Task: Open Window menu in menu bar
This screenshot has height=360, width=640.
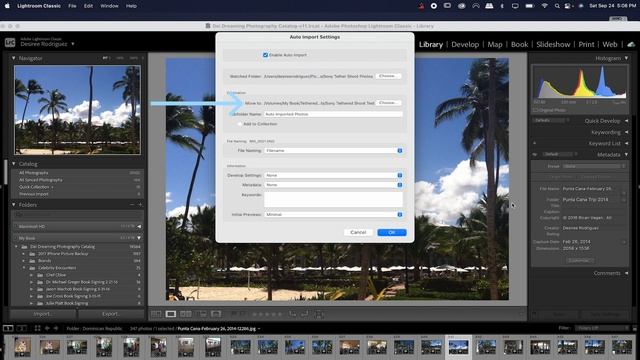Action: (109, 6)
